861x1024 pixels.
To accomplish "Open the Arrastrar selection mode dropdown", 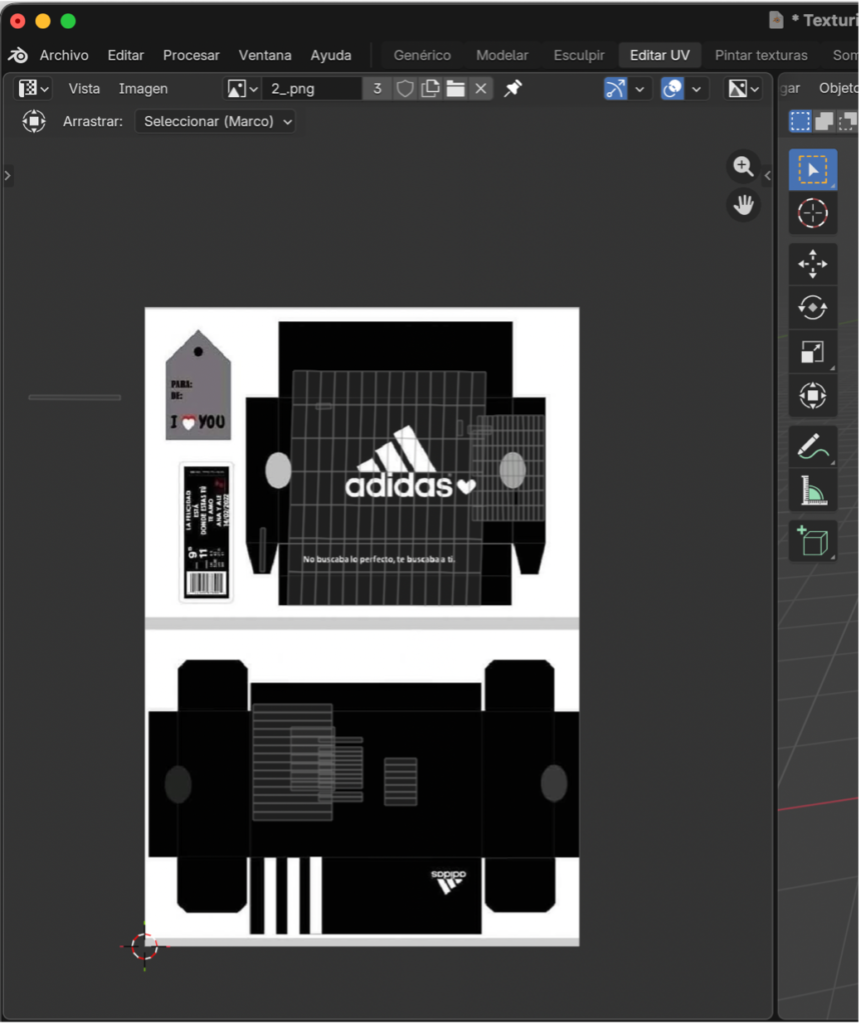I will point(215,121).
